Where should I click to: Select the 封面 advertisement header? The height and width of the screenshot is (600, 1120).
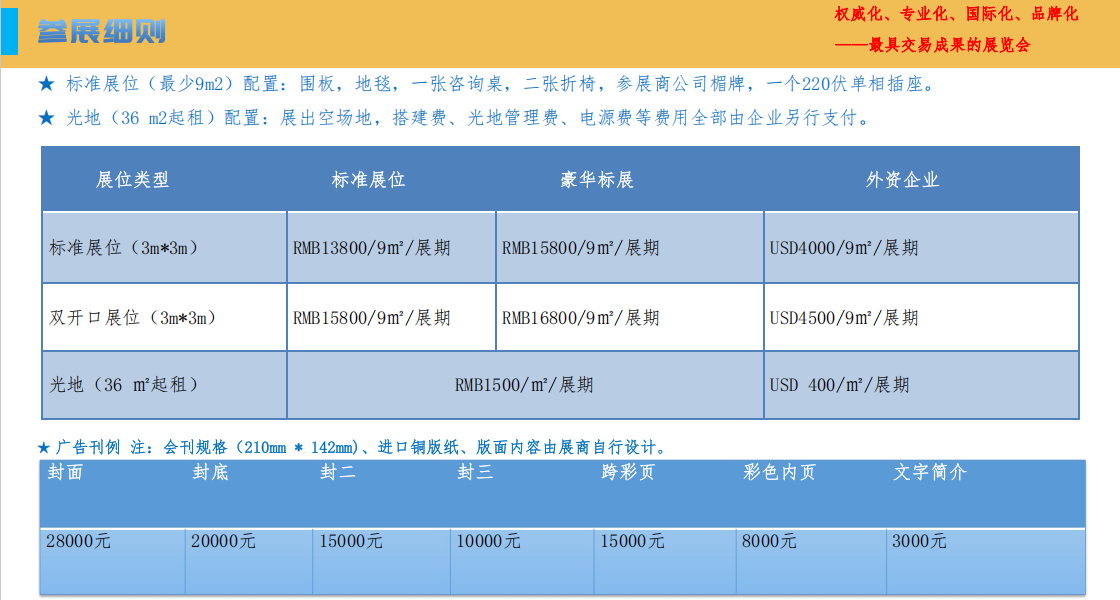click(66, 473)
